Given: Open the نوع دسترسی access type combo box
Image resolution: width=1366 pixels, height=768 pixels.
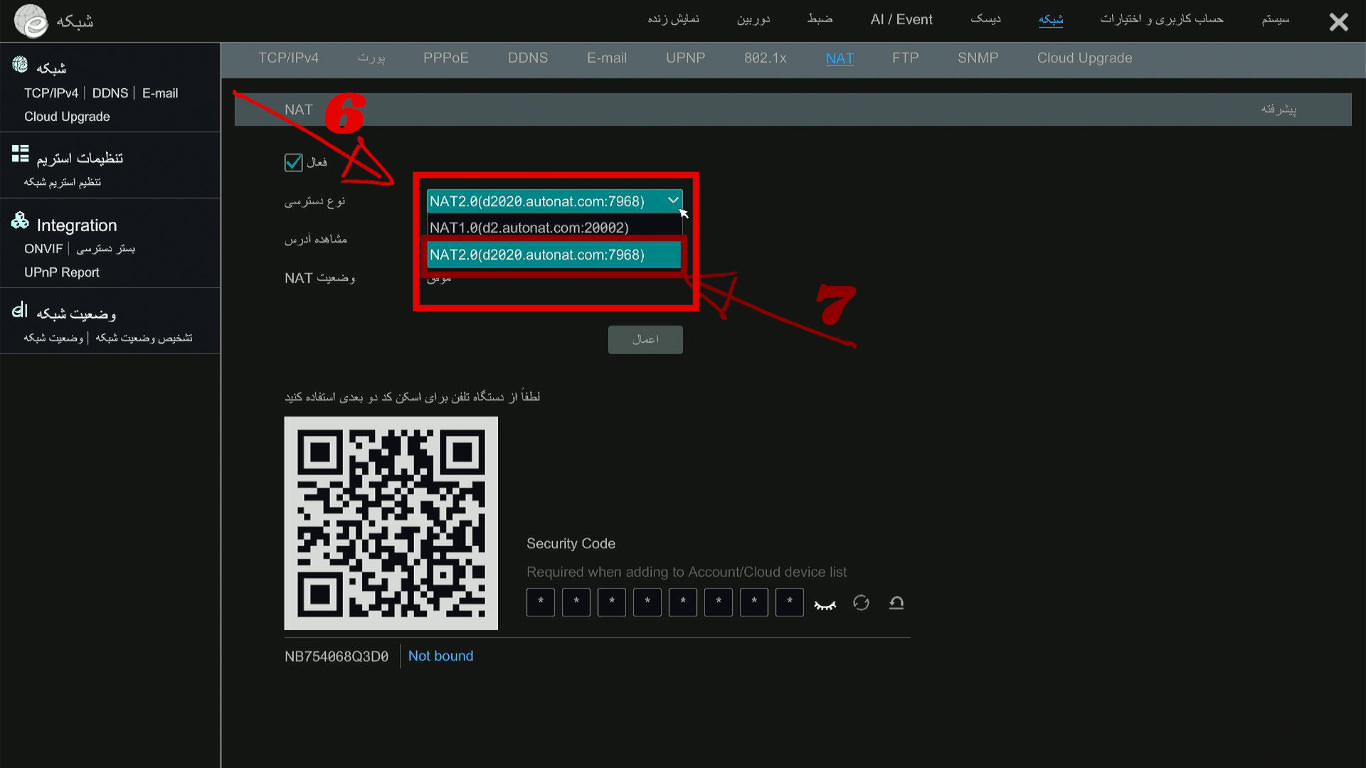Looking at the screenshot, I should 555,201.
